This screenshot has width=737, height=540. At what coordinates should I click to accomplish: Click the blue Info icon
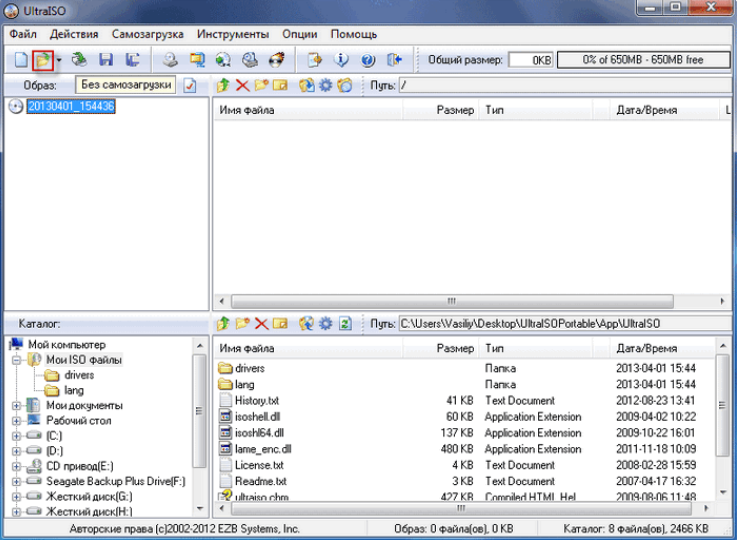[x=341, y=60]
